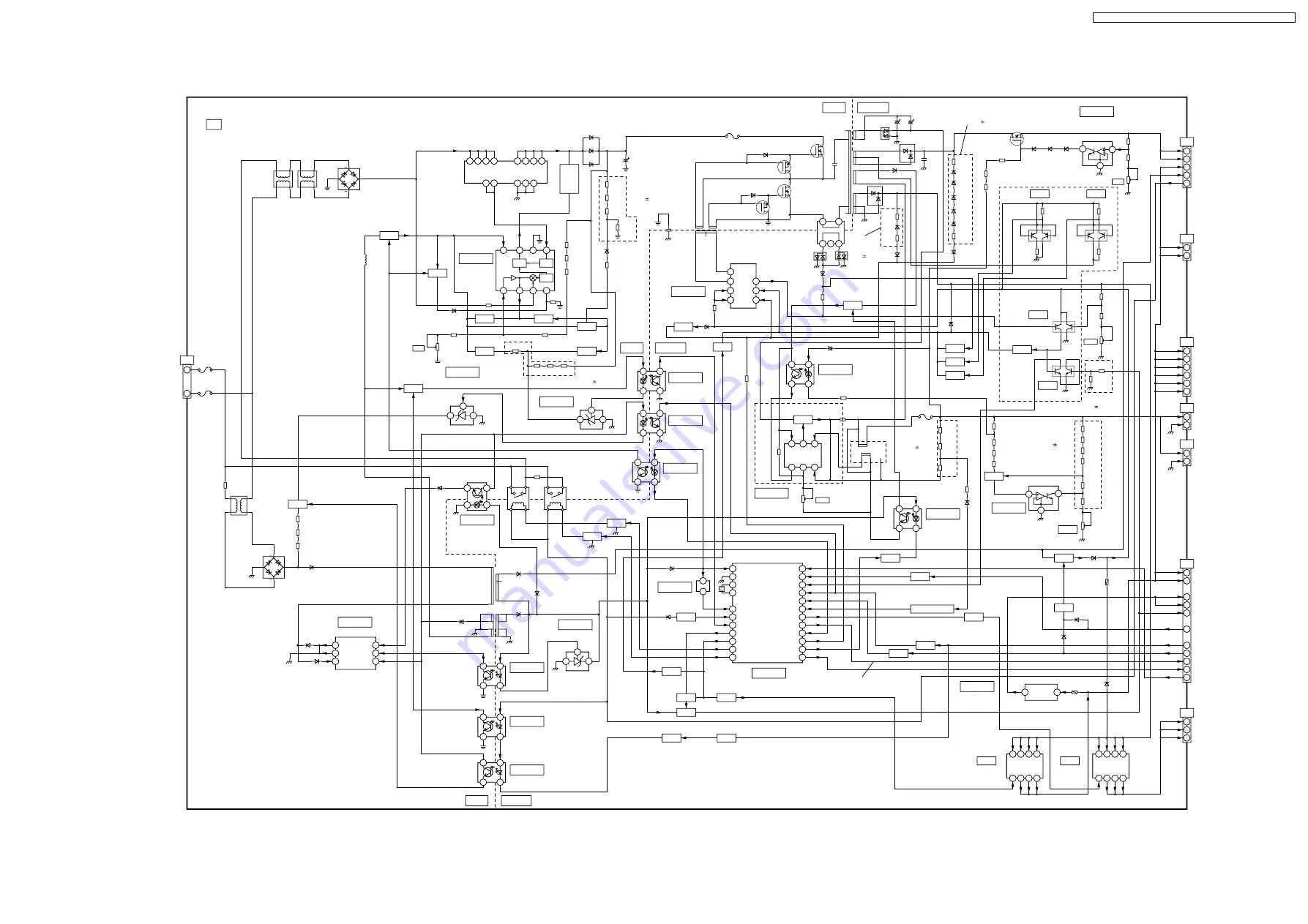Select the lower fuse on the AC input connector
The height and width of the screenshot is (924, 1308).
206,394
